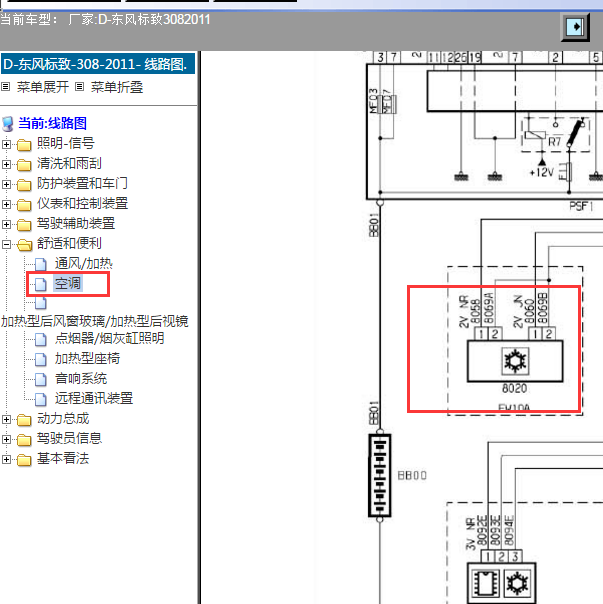Viewport: 603px width, 604px height.
Task: Click the 动力总成 folder icon
Action: 24,420
